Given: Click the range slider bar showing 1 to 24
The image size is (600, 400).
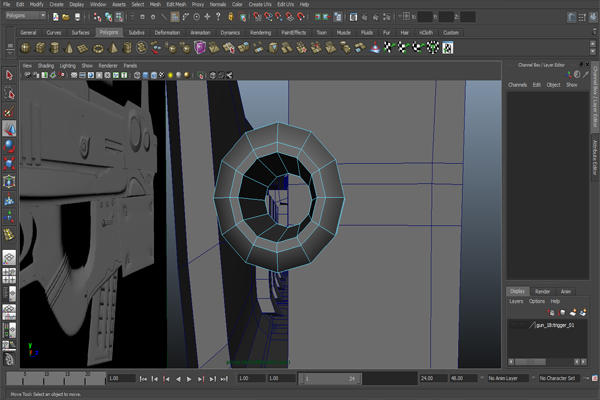Looking at the screenshot, I should 329,379.
